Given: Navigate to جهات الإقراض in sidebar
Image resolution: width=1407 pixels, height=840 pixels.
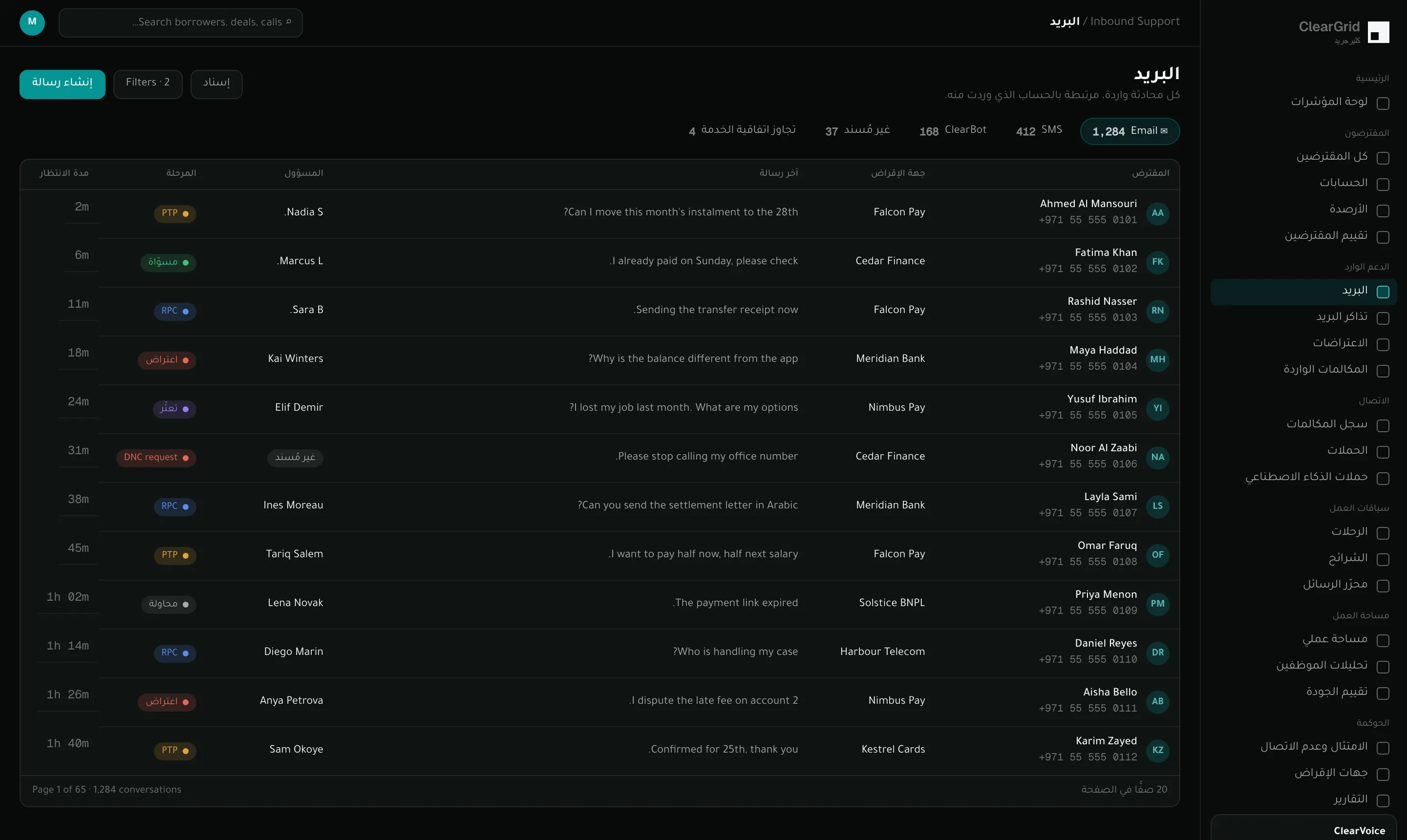Looking at the screenshot, I should (x=1303, y=774).
